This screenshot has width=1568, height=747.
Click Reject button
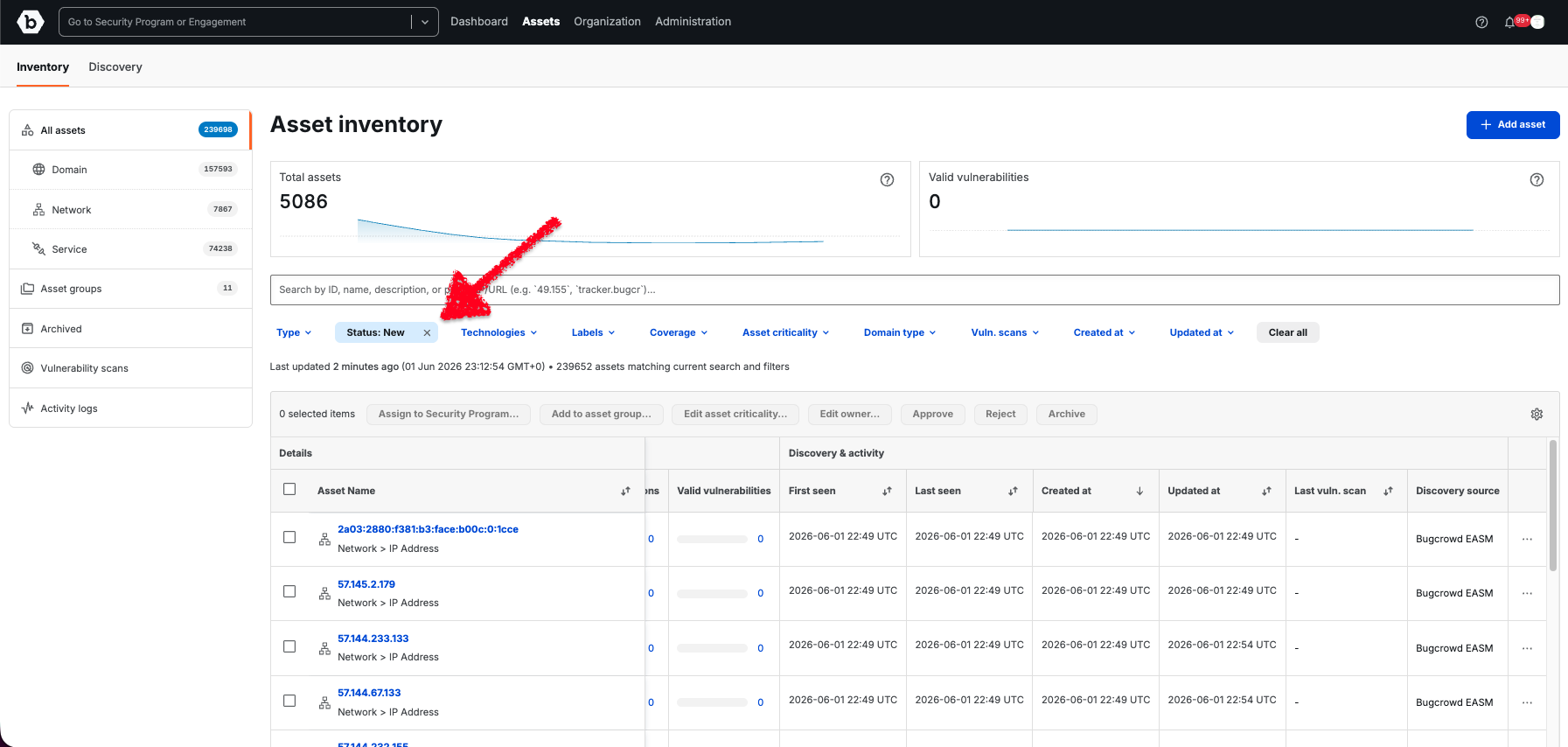[x=1000, y=414]
